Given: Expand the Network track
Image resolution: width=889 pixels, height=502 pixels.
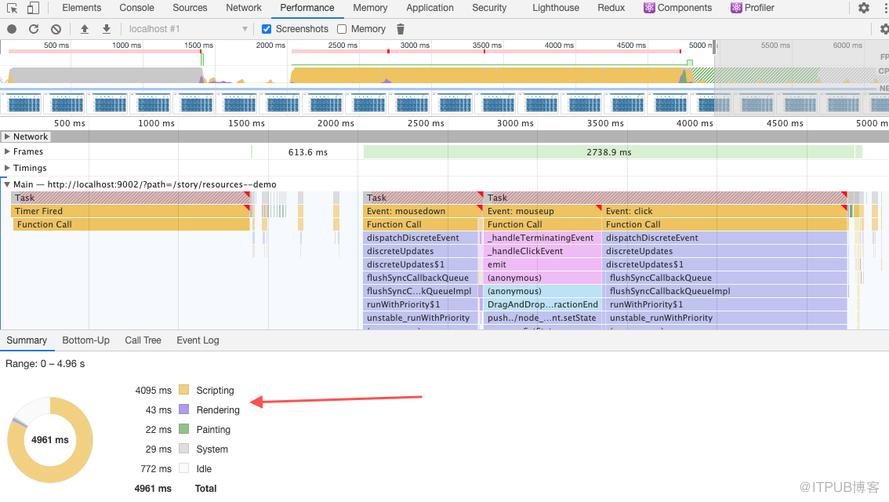Looking at the screenshot, I should [x=7, y=137].
